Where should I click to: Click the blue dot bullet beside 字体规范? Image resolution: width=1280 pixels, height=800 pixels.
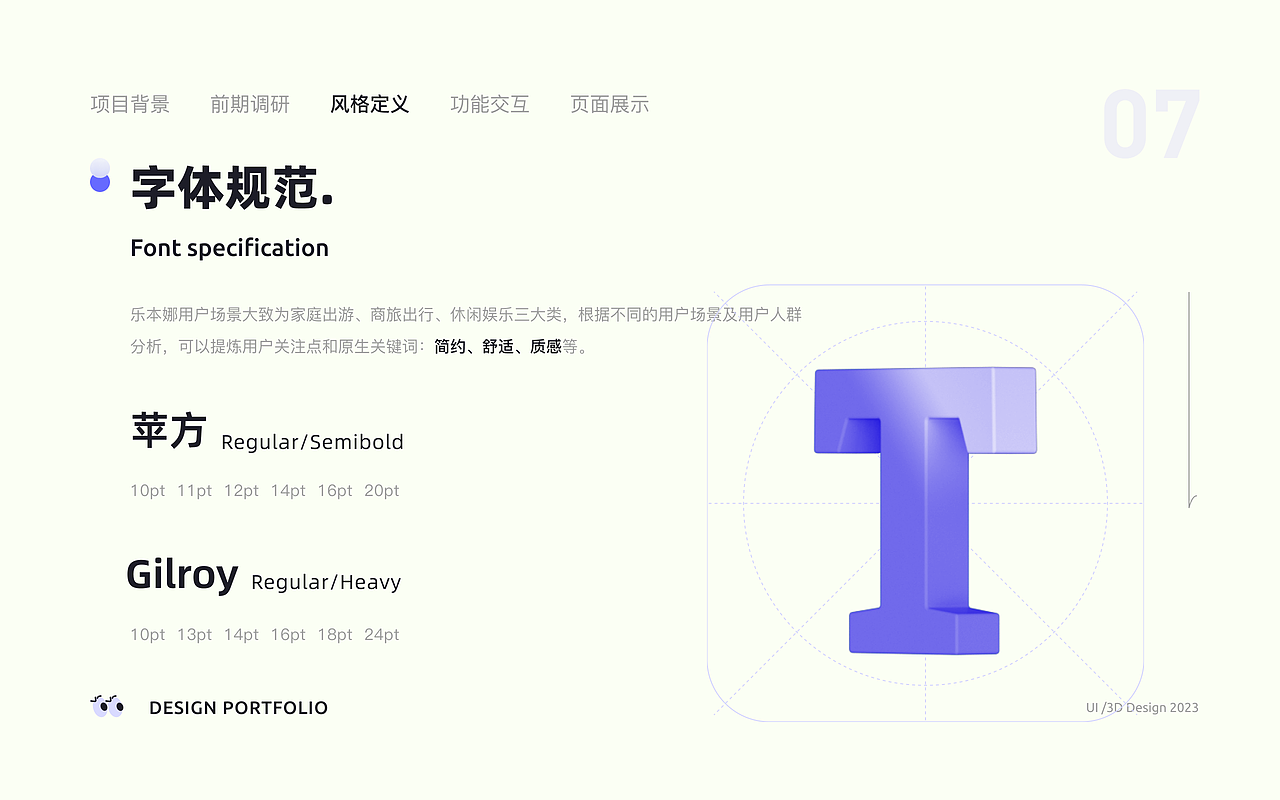point(100,176)
